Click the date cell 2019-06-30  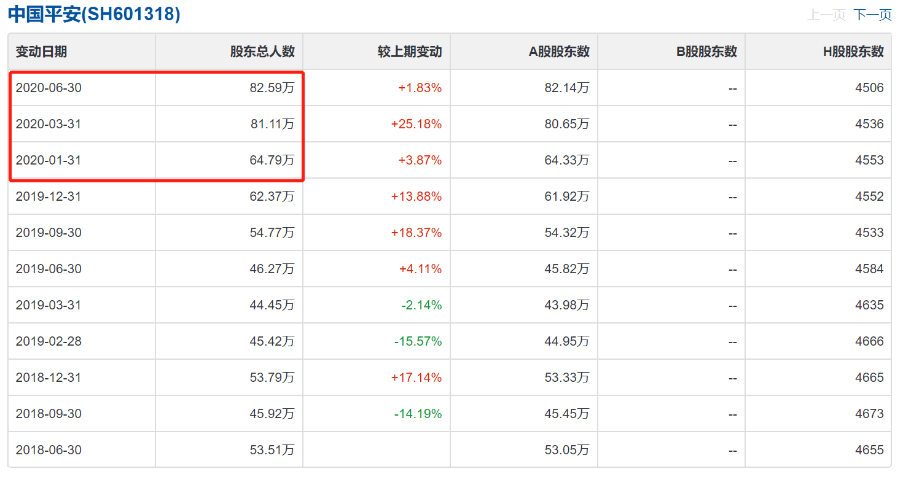pyautogui.click(x=48, y=268)
